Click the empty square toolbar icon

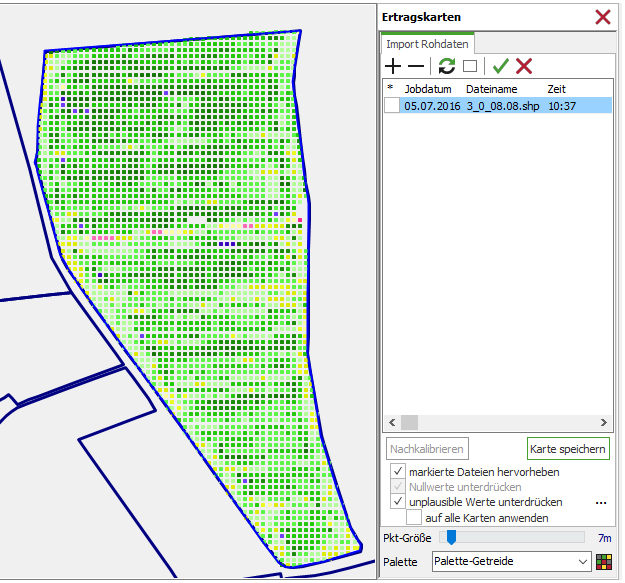470,66
